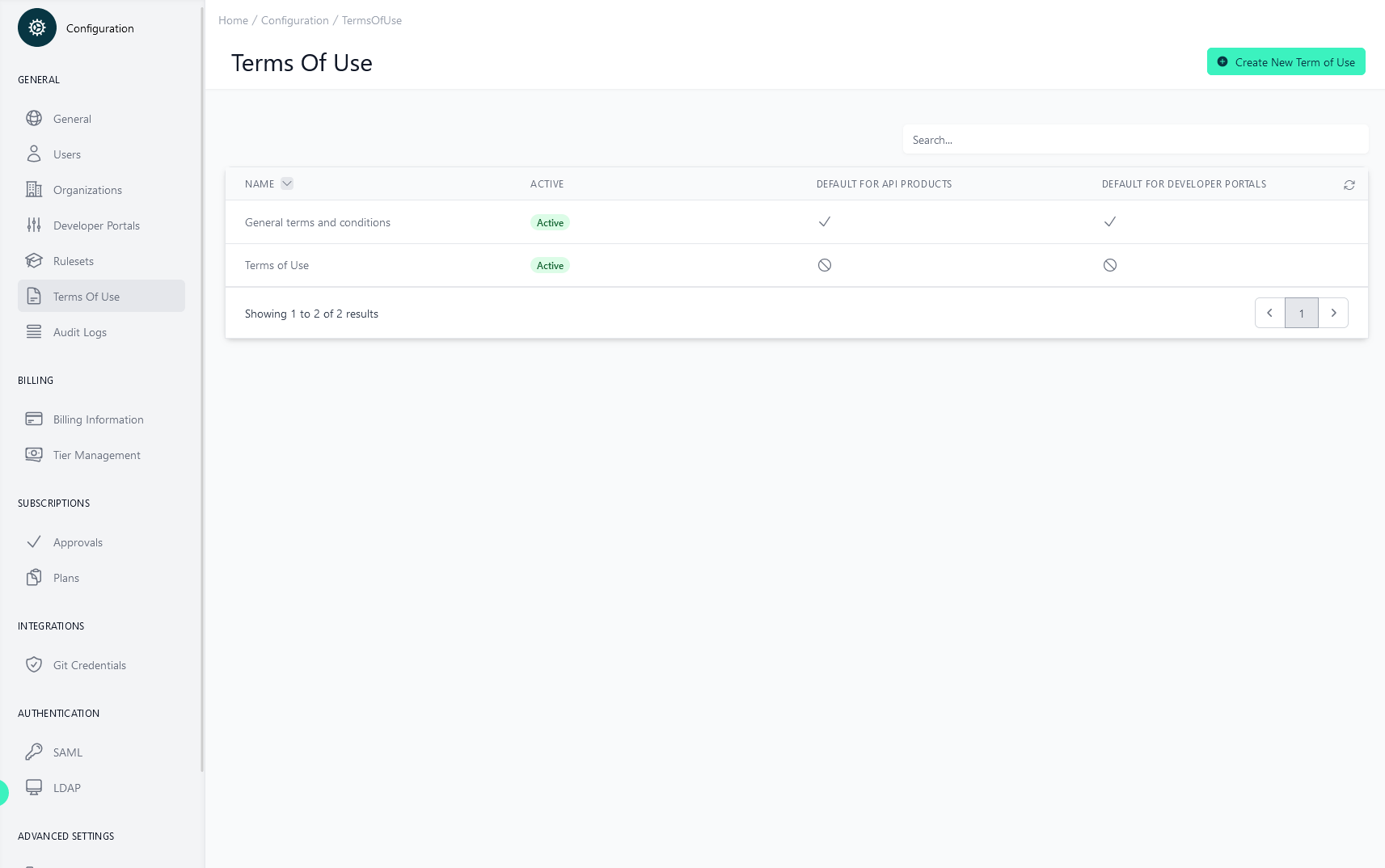Go to next page with right chevron
This screenshot has width=1385, height=868.
[1333, 313]
